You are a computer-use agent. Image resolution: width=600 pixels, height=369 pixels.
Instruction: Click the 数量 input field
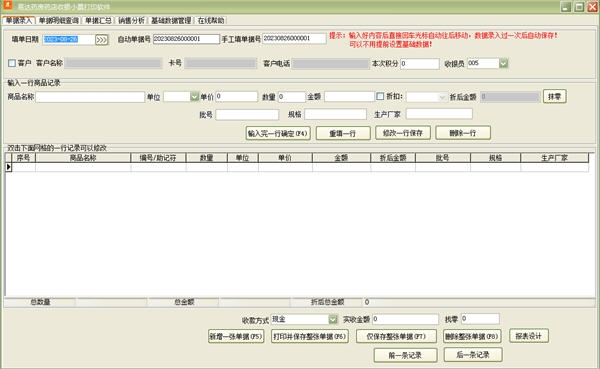[292, 97]
